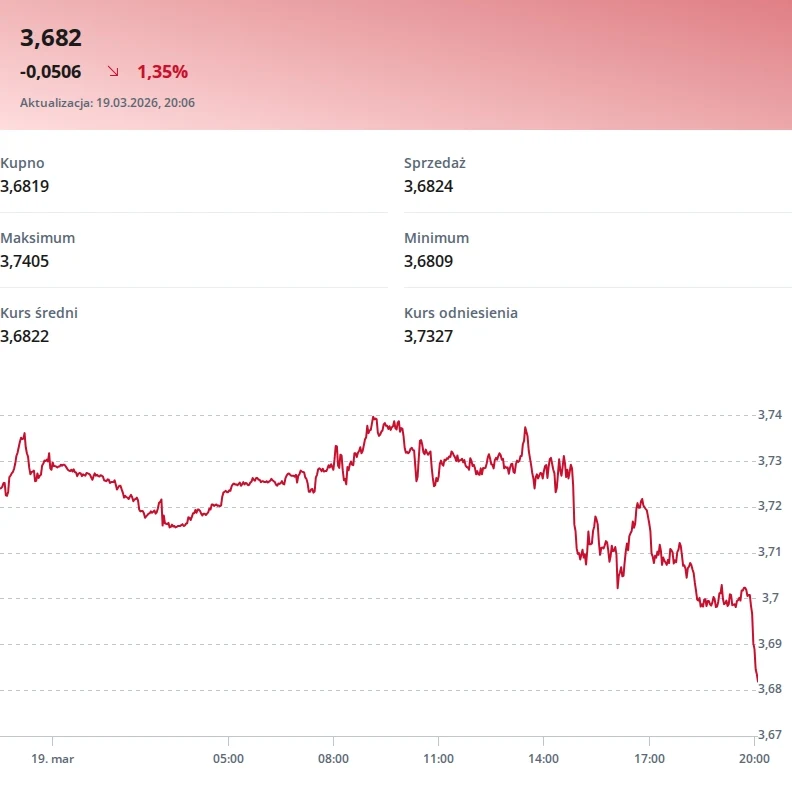Click the red downward trend arrow icon

[x=113, y=72]
